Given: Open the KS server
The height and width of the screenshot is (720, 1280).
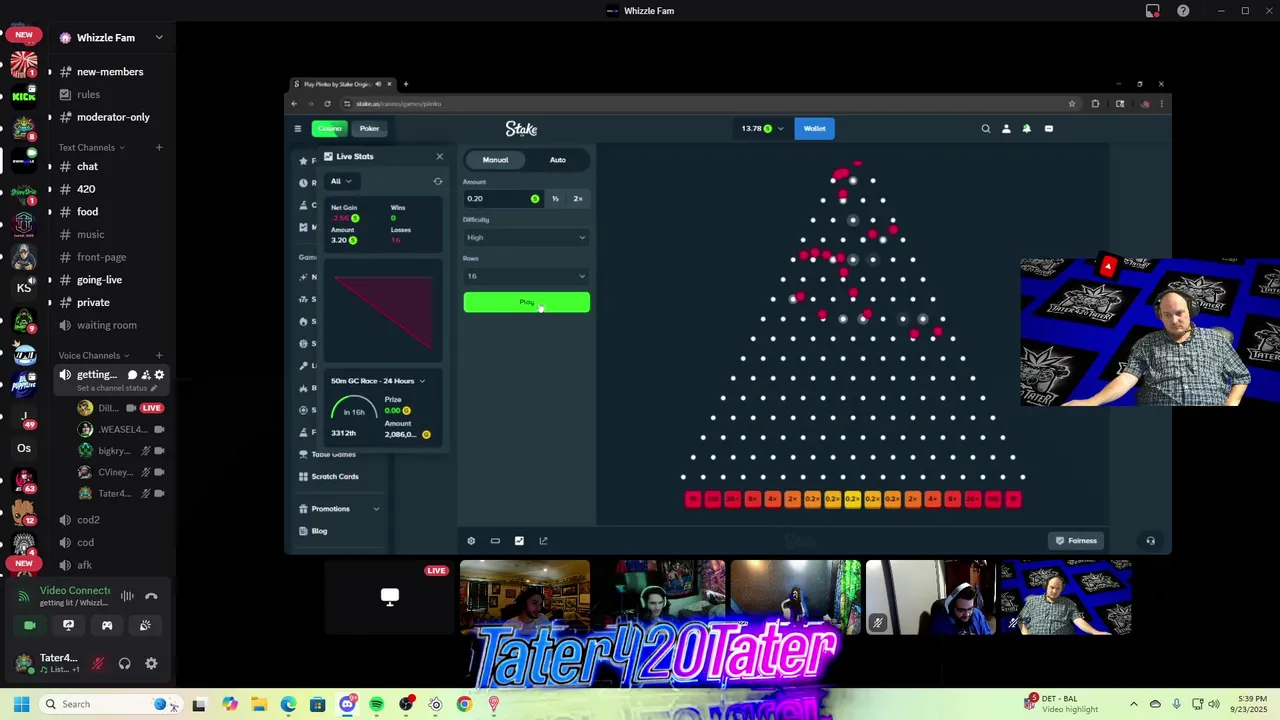Looking at the screenshot, I should [24, 288].
